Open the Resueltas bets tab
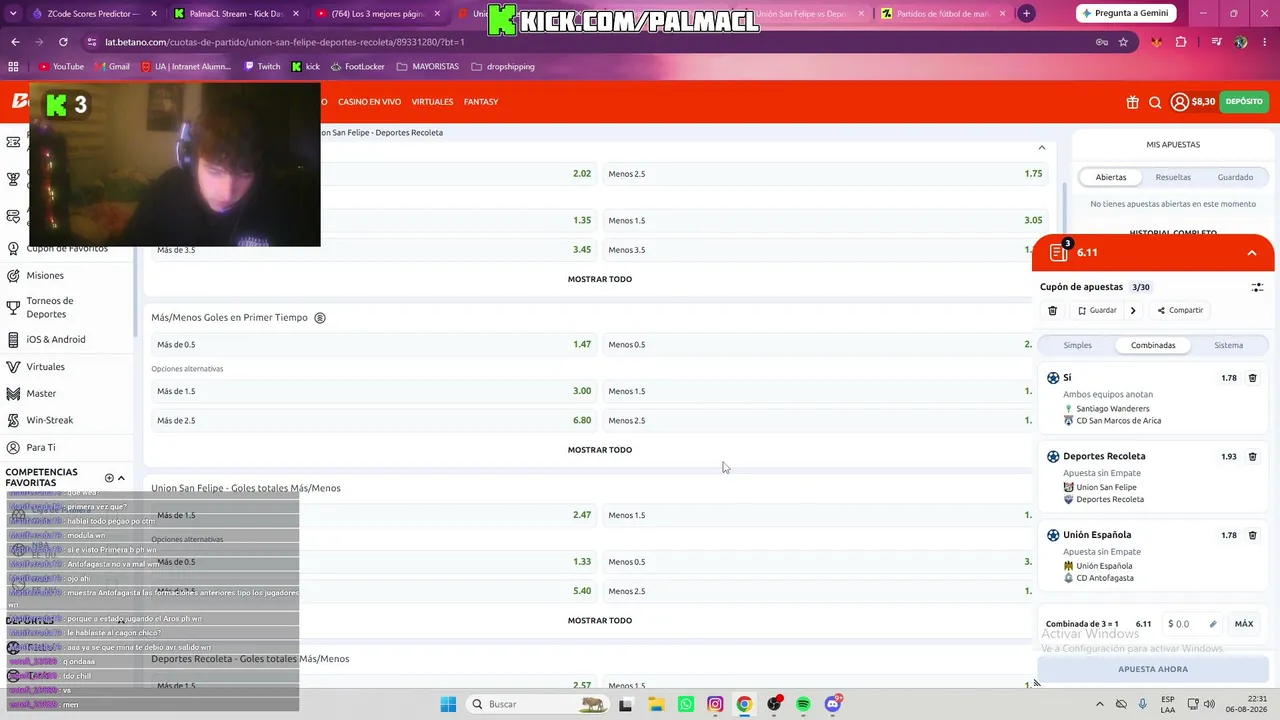 tap(1173, 177)
